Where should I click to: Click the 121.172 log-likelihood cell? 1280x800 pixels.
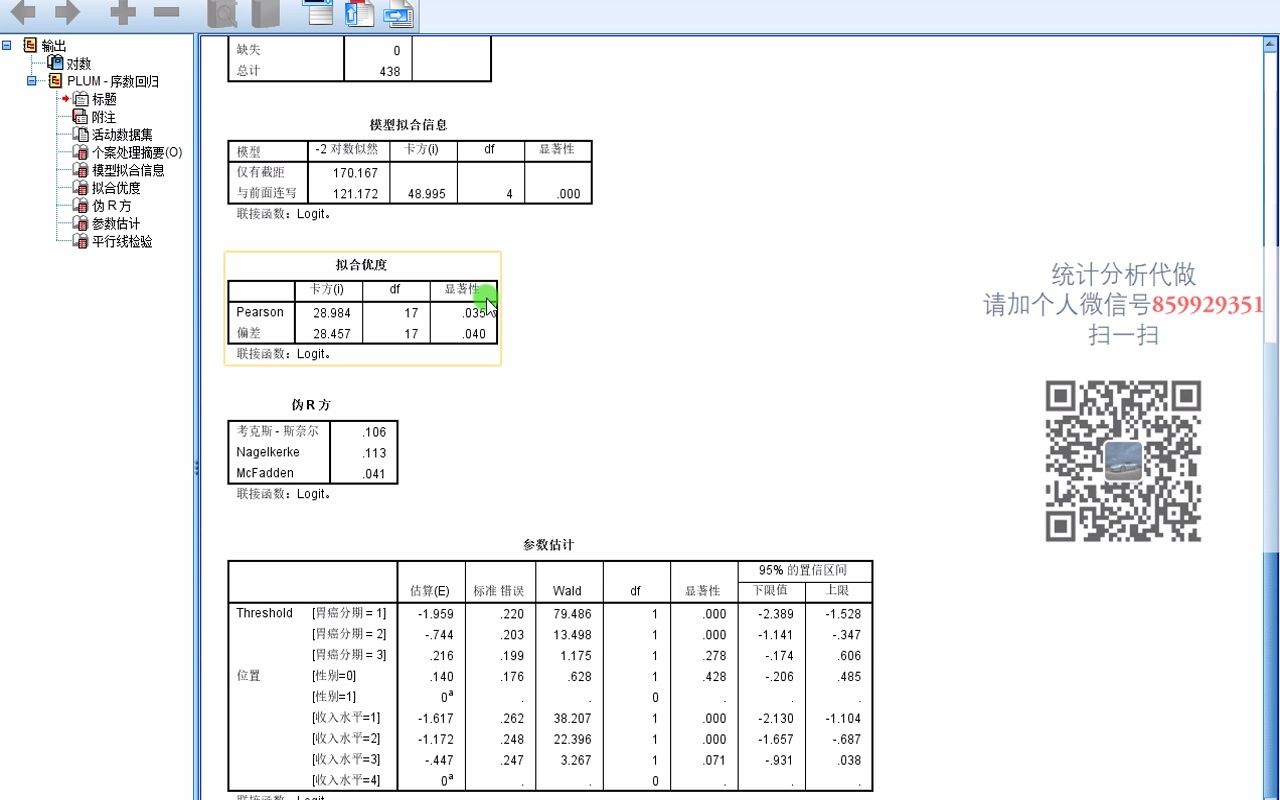pyautogui.click(x=357, y=194)
